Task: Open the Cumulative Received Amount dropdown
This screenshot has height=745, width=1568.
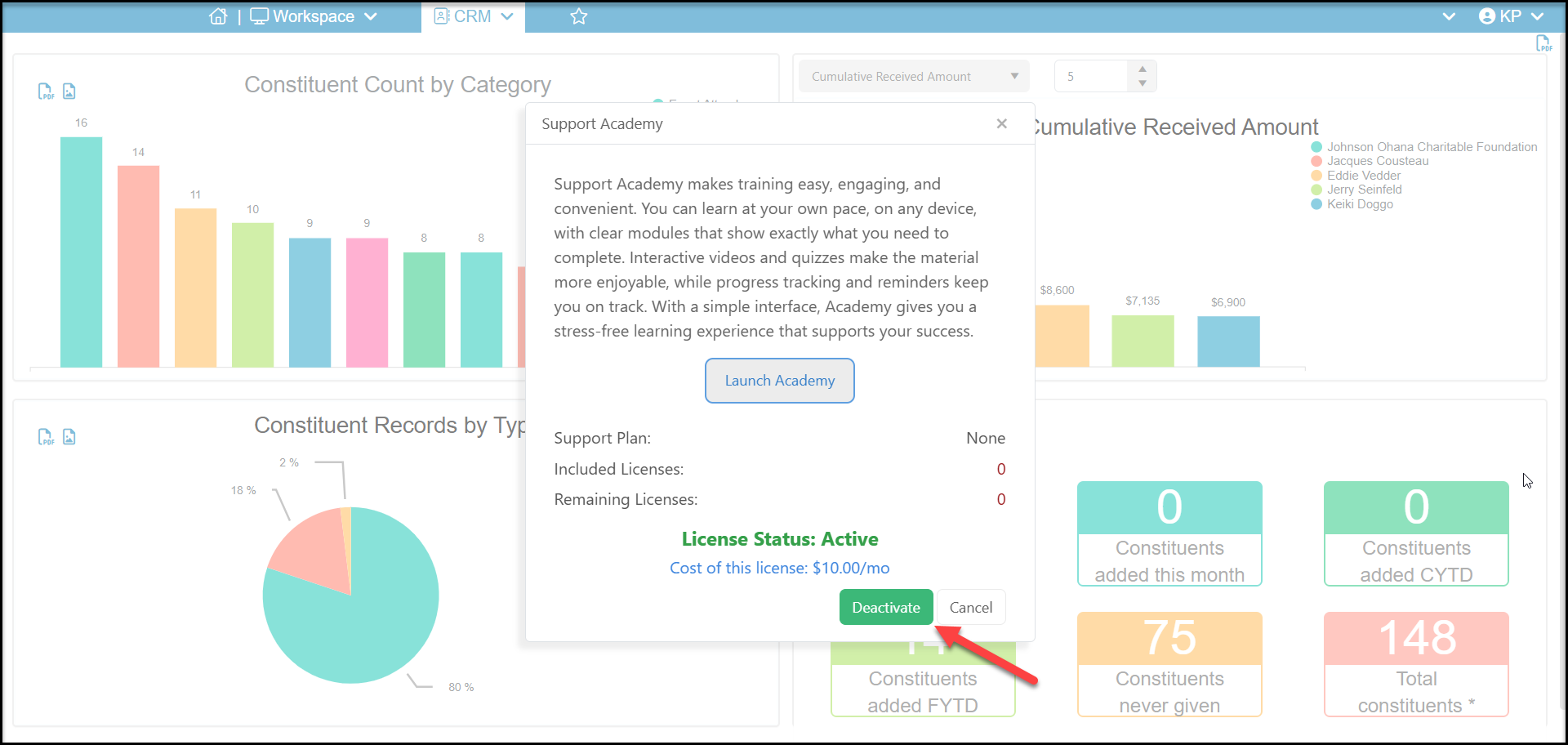Action: [x=914, y=77]
